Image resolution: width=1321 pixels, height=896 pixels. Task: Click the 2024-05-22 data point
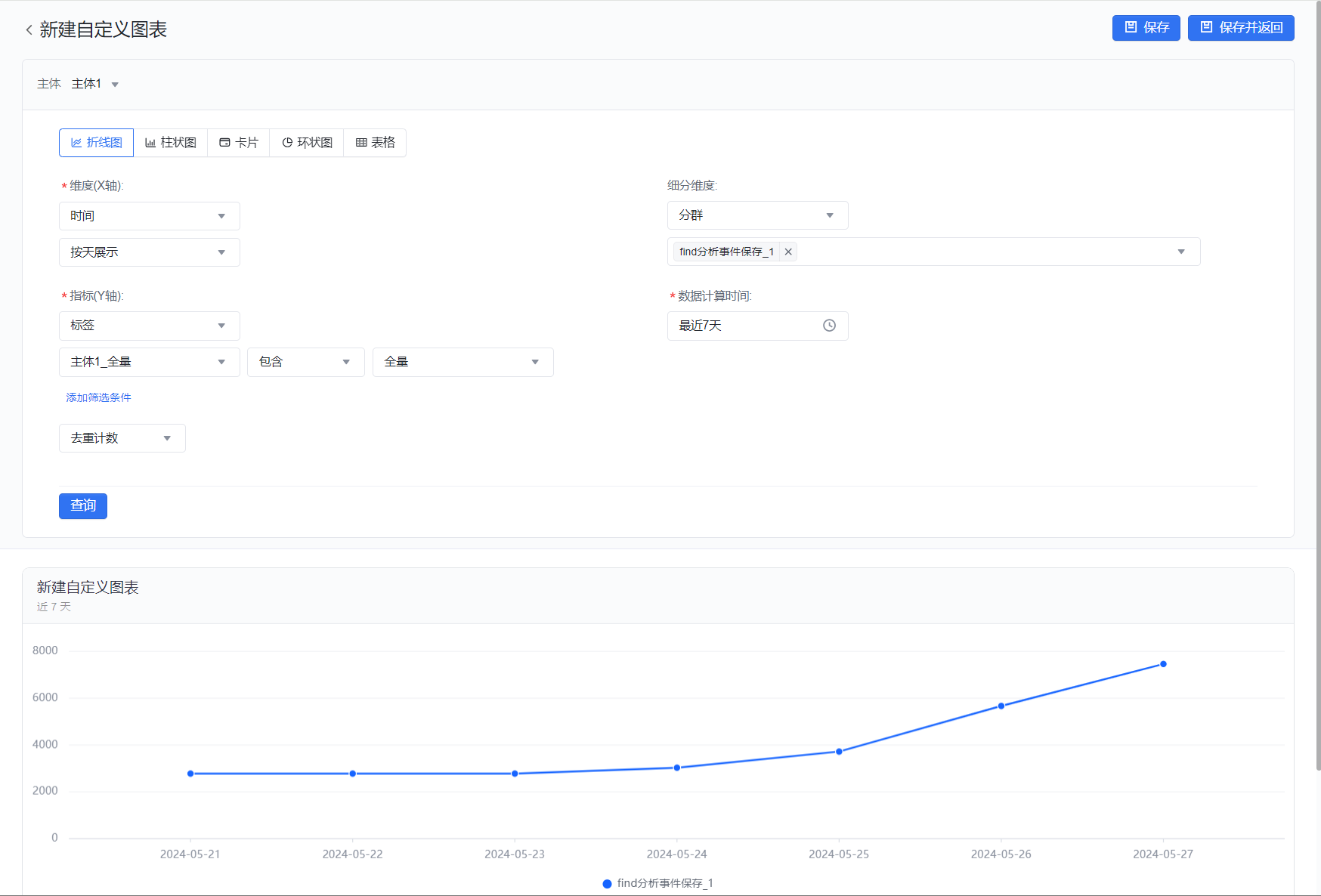353,774
